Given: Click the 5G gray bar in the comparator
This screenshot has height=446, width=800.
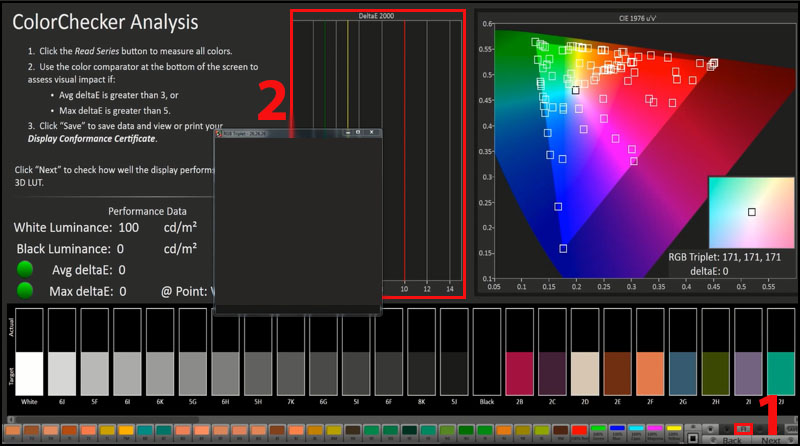Looking at the screenshot, I should pos(192,352).
